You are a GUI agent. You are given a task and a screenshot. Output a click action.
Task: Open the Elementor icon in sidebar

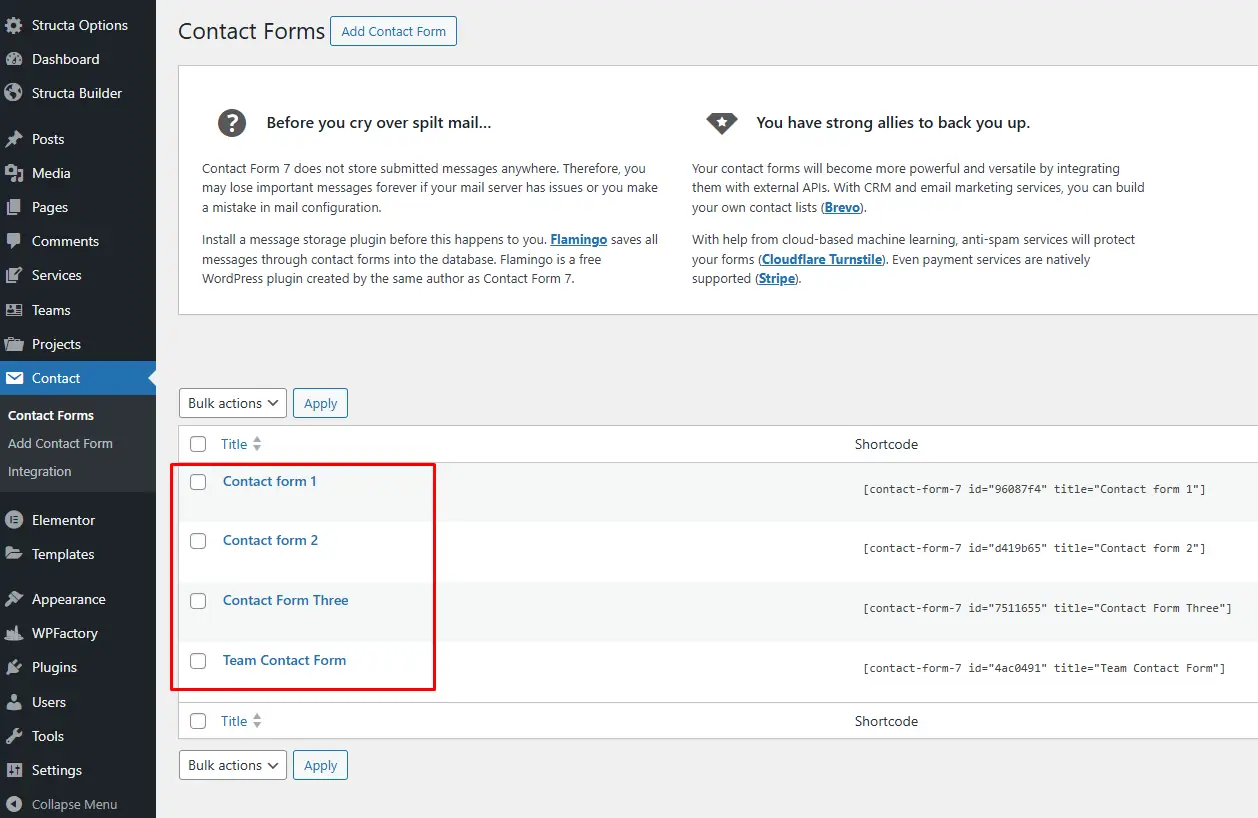point(14,520)
